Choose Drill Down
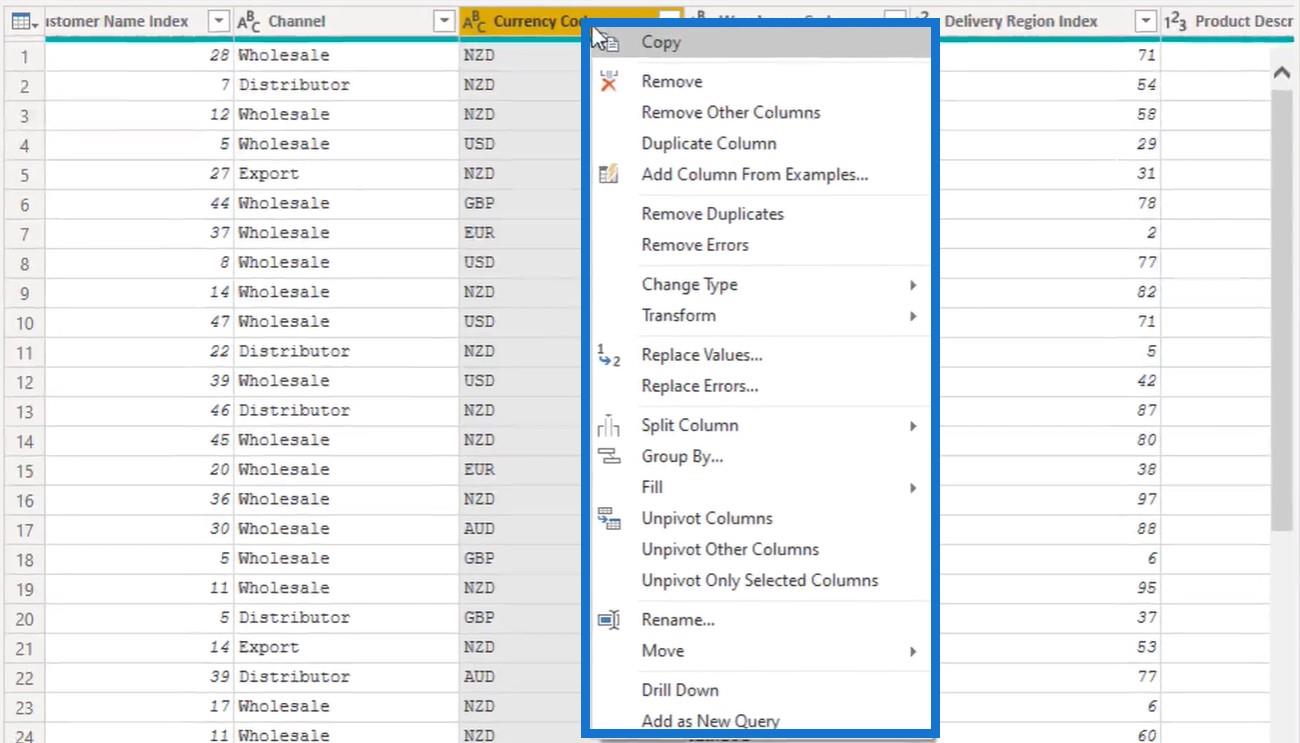This screenshot has width=1300, height=743. pyautogui.click(x=760, y=690)
